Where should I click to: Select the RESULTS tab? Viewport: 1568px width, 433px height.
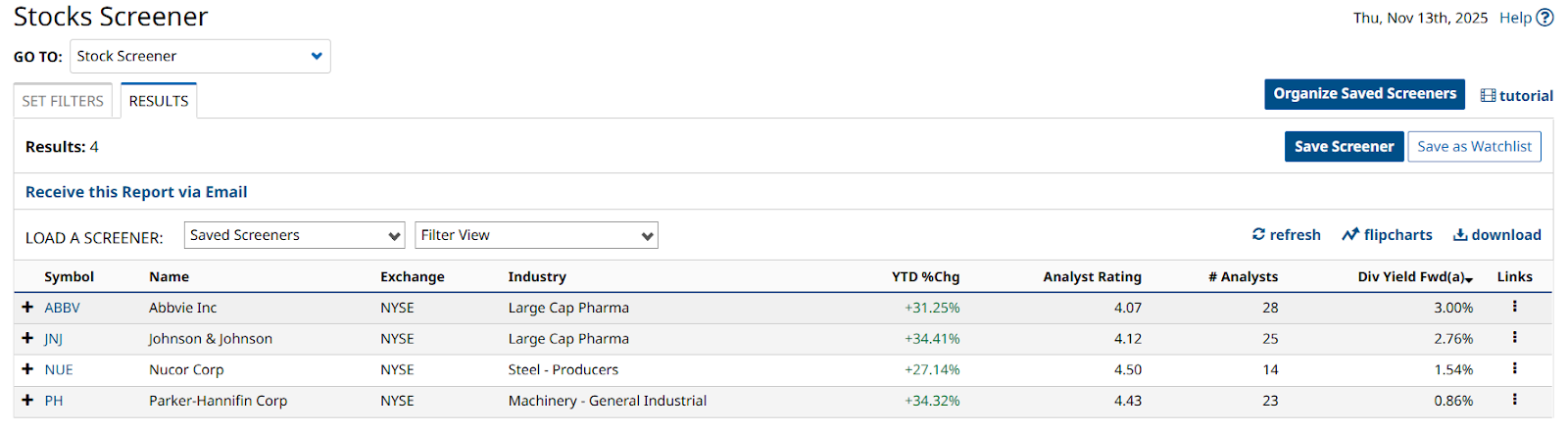click(159, 101)
